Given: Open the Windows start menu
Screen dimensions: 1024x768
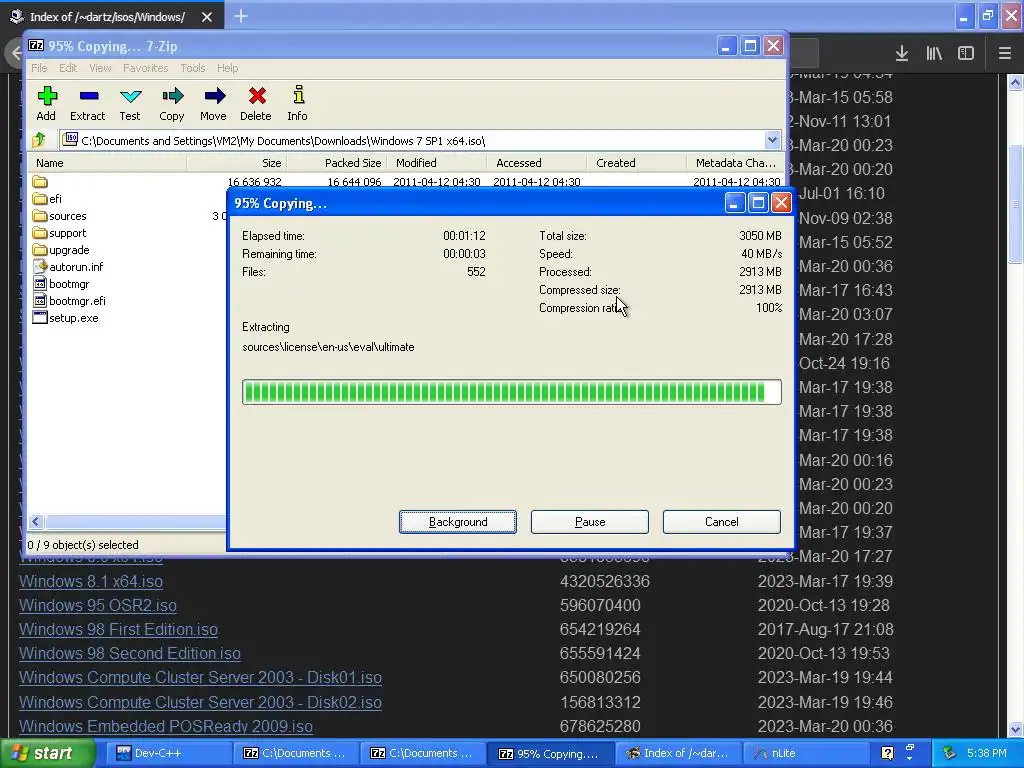Looking at the screenshot, I should 47,753.
